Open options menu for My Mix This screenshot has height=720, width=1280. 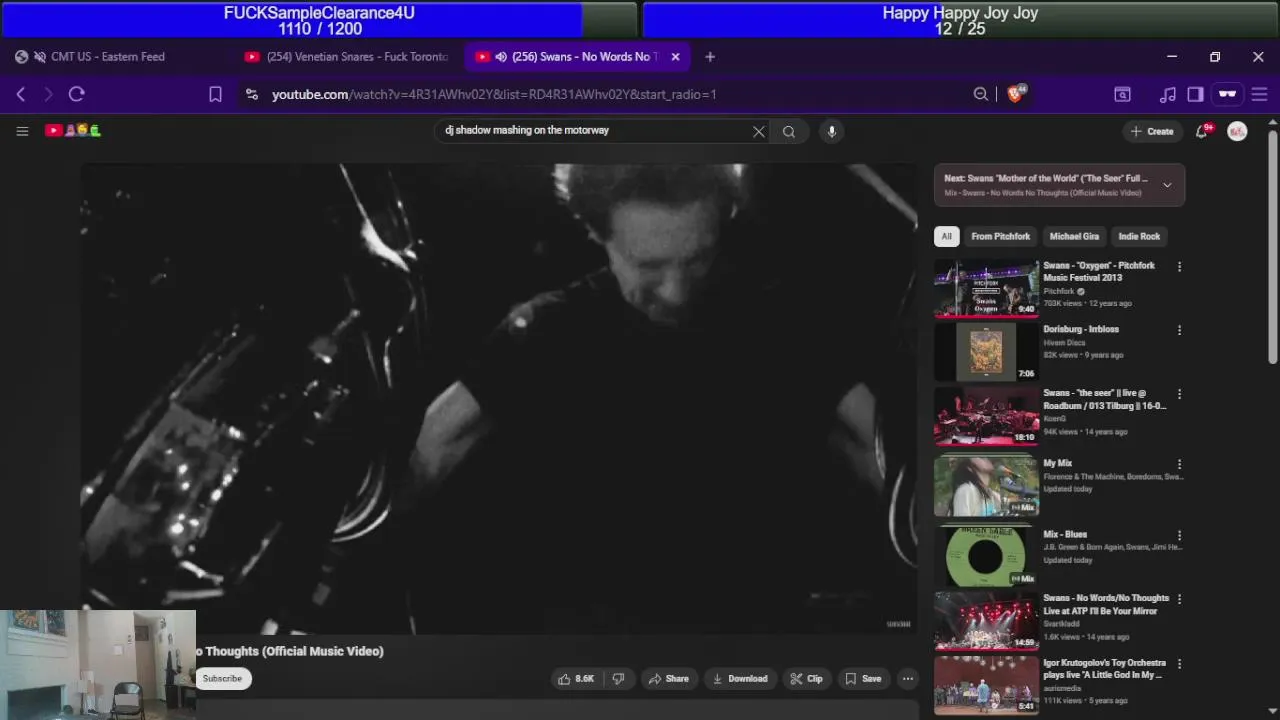1180,465
